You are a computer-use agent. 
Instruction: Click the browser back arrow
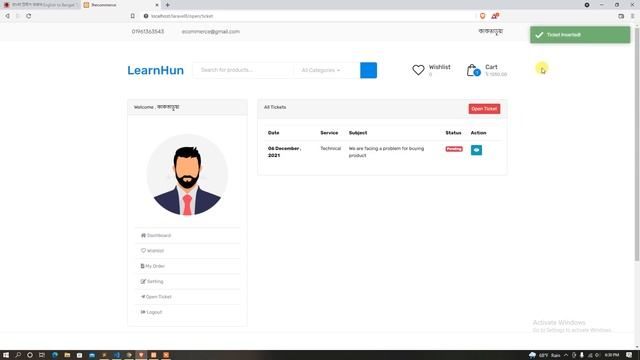(7, 16)
